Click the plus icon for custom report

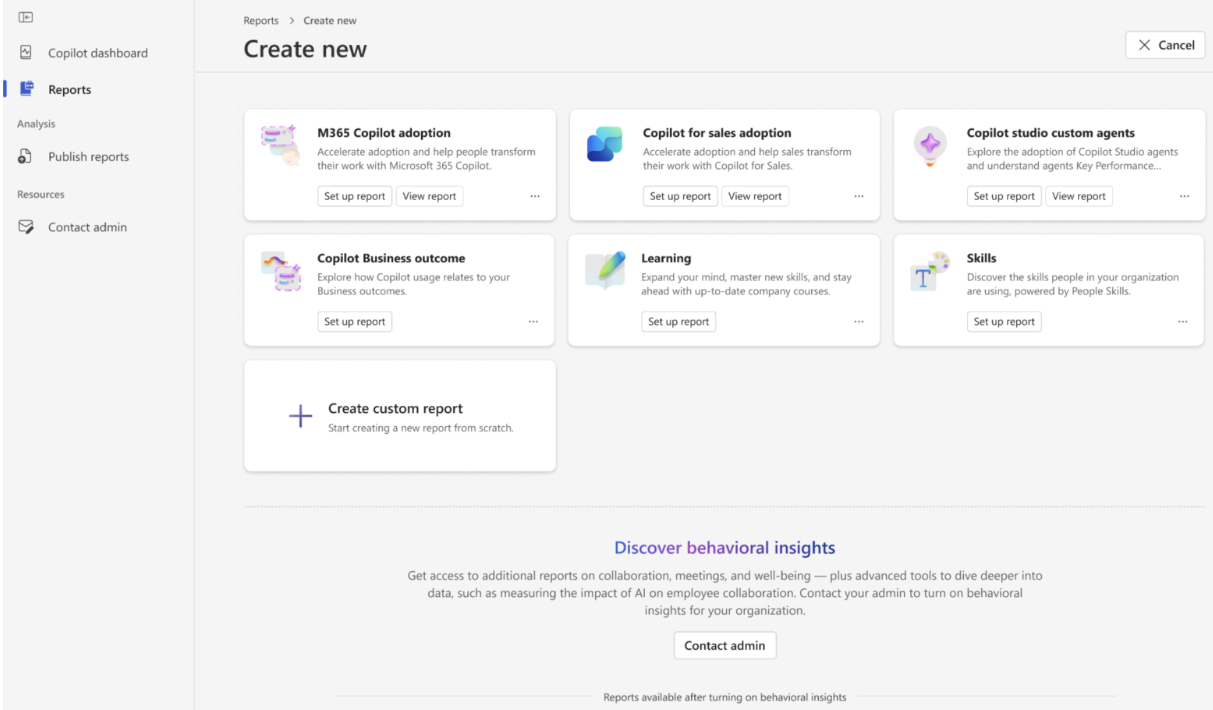(x=300, y=417)
